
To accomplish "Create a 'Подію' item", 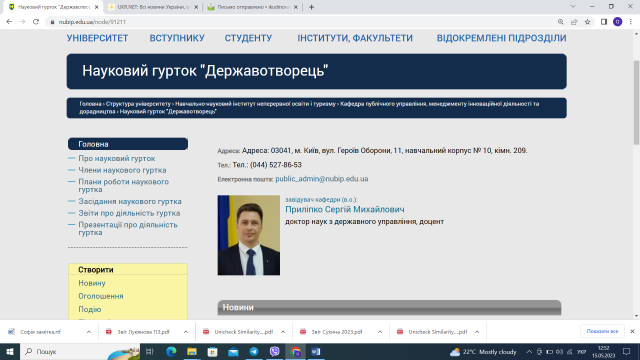I will [90, 309].
